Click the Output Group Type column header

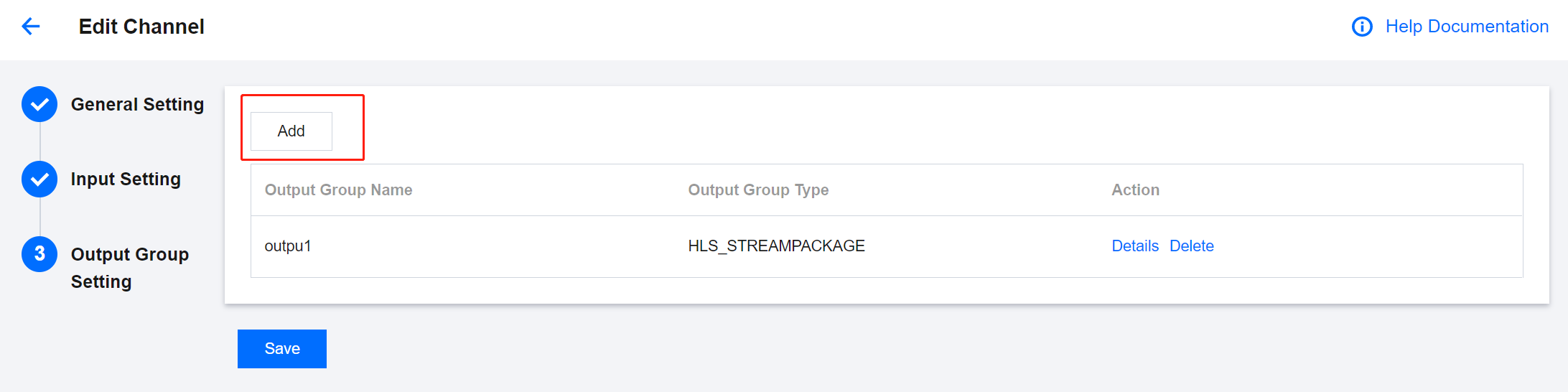pos(758,190)
